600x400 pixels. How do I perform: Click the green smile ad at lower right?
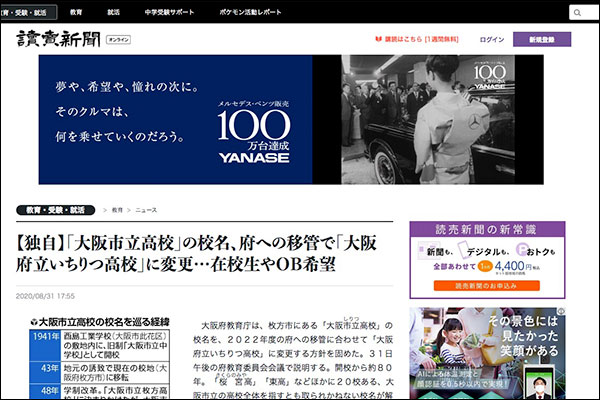pos(486,353)
